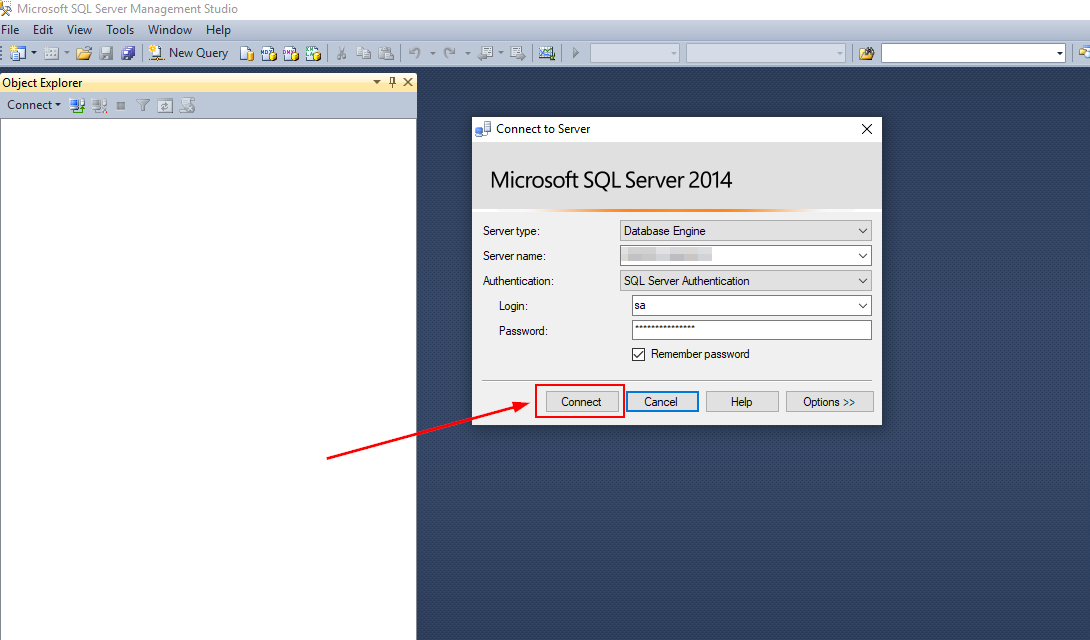Click the Options >> button

(x=829, y=402)
